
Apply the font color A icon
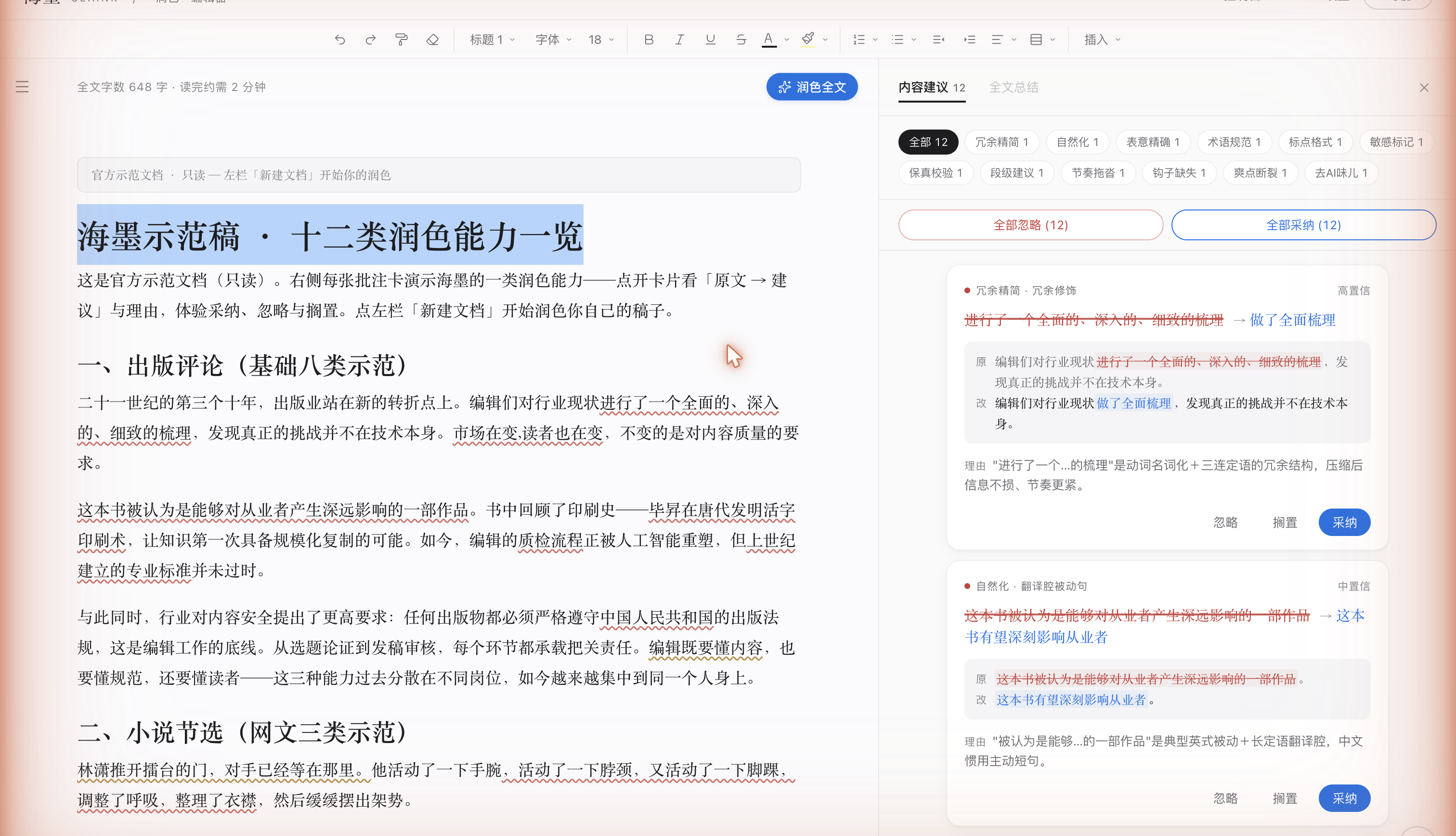[769, 39]
